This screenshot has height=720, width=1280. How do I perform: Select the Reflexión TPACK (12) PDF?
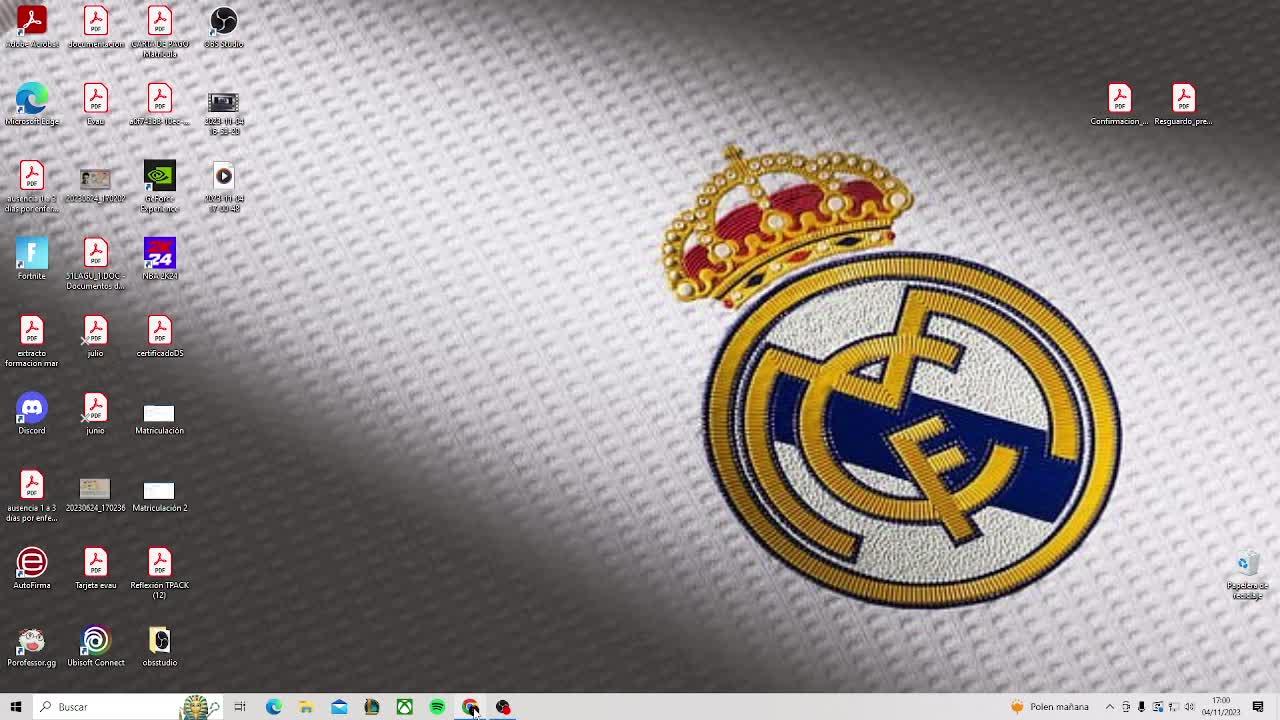click(x=160, y=573)
